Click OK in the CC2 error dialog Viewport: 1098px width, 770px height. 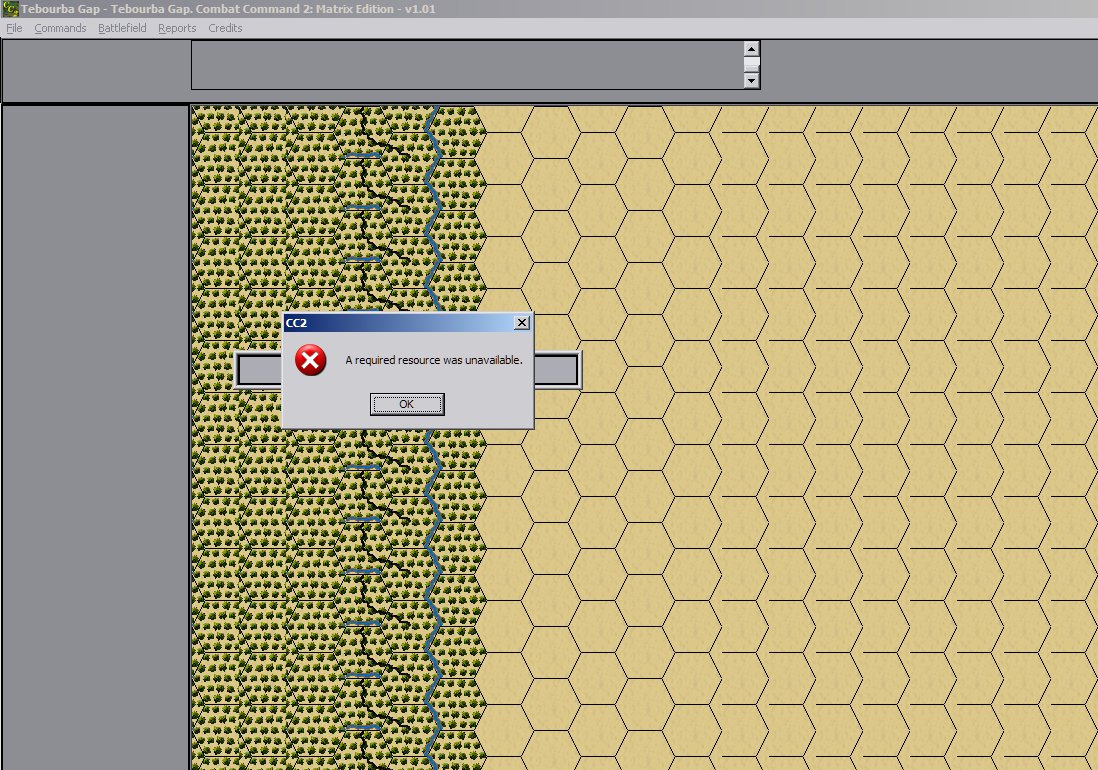point(407,404)
